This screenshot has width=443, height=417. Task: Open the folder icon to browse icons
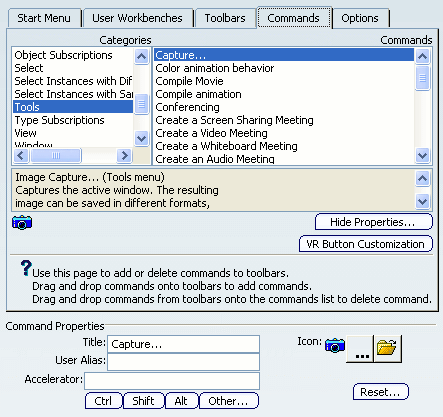pyautogui.click(x=387, y=348)
